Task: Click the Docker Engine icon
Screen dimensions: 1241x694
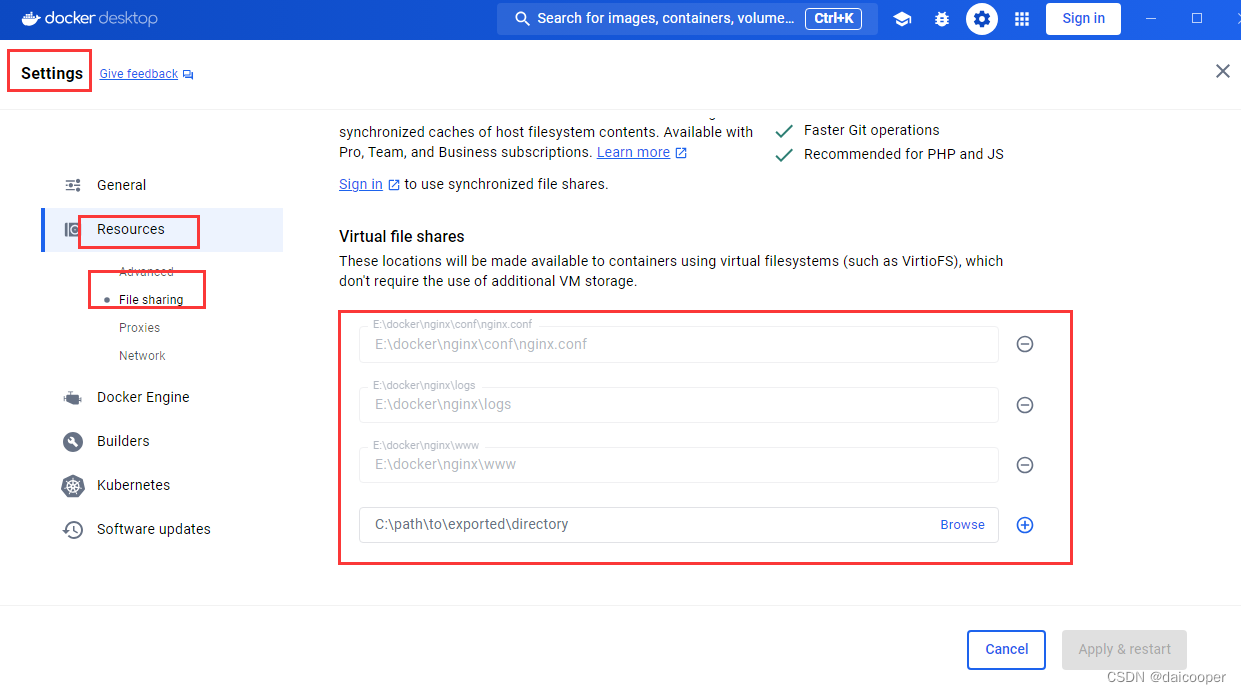Action: [73, 397]
